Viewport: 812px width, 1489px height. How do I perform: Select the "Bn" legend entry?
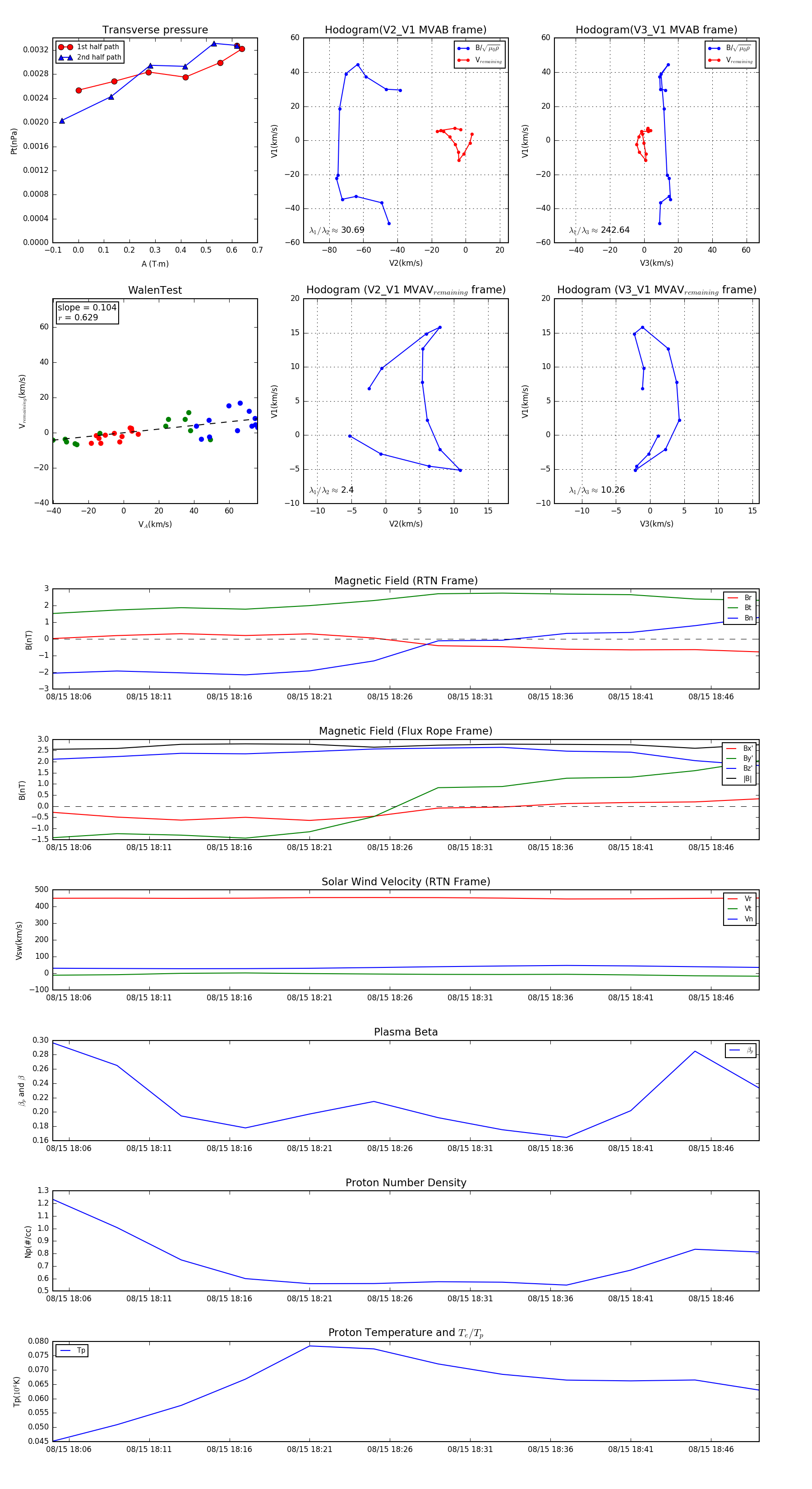coord(739,618)
